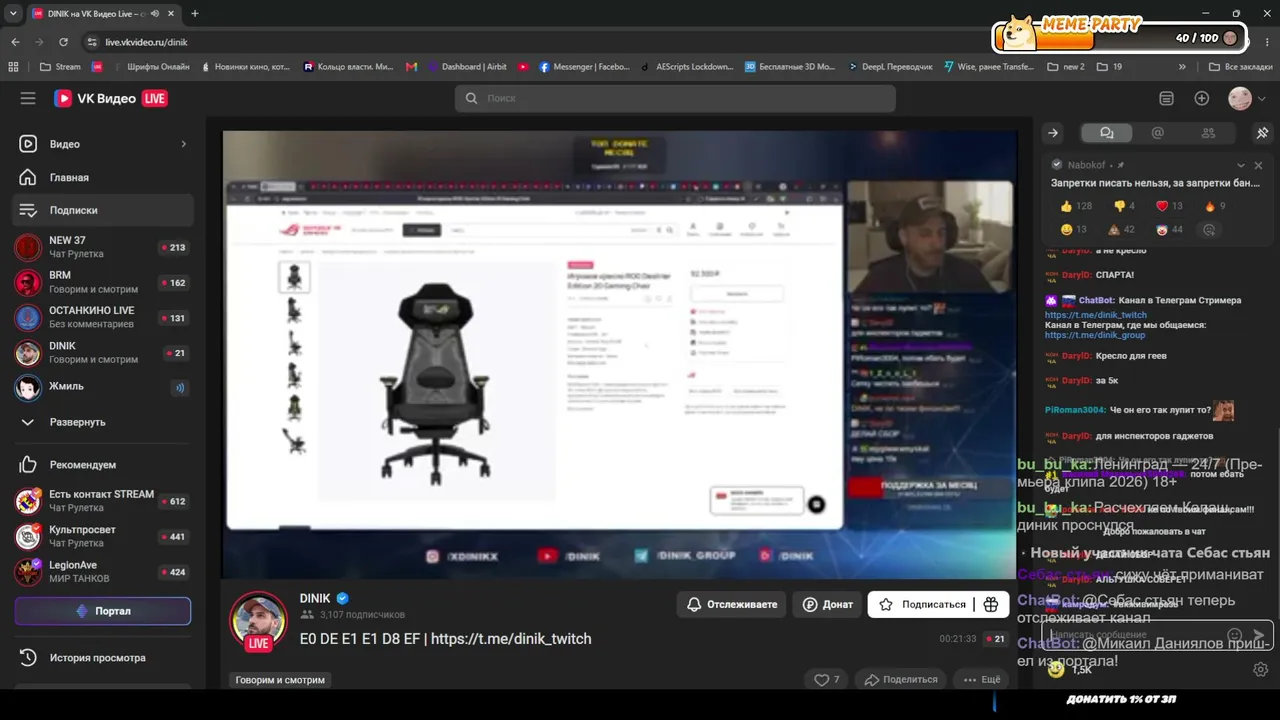
Task: React with thumbs up on pinned message
Action: coord(1076,206)
